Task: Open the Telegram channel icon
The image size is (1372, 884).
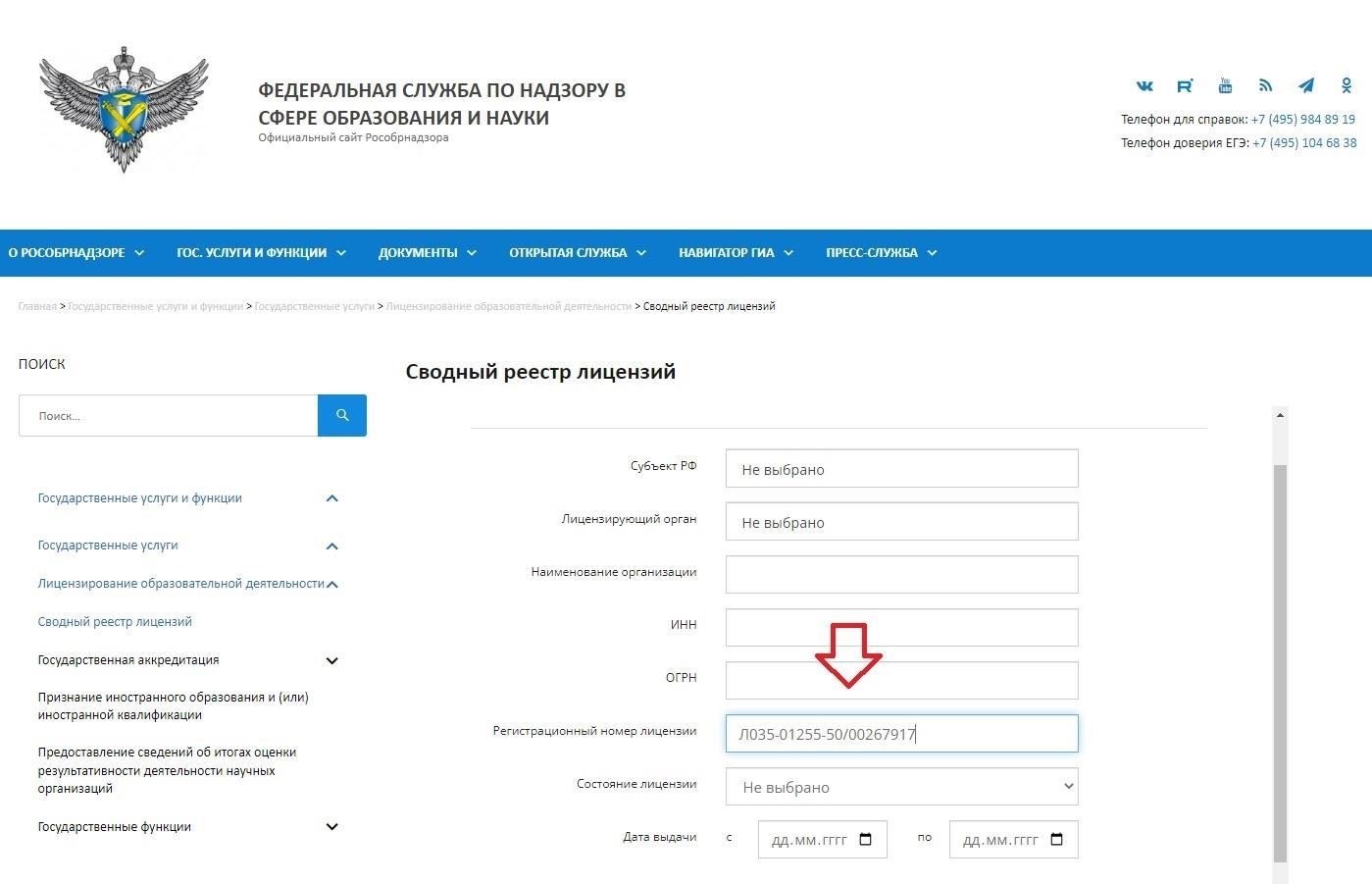Action: [x=1305, y=85]
